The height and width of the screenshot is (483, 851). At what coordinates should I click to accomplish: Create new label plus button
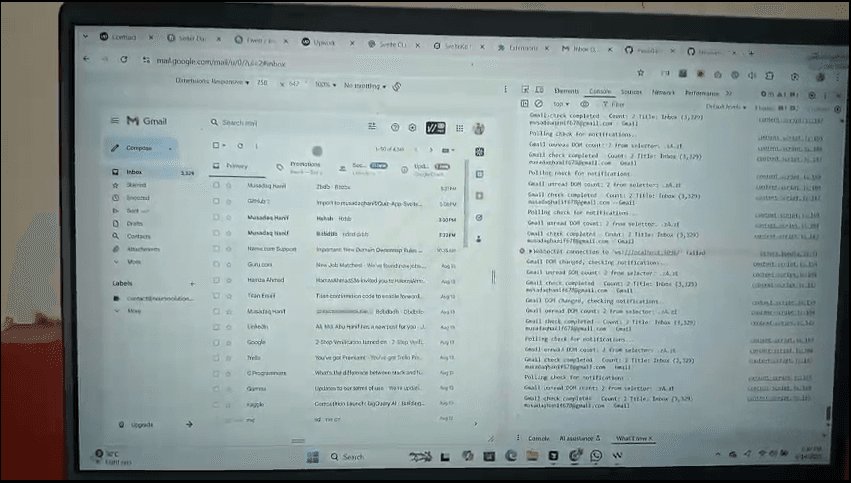tap(192, 283)
